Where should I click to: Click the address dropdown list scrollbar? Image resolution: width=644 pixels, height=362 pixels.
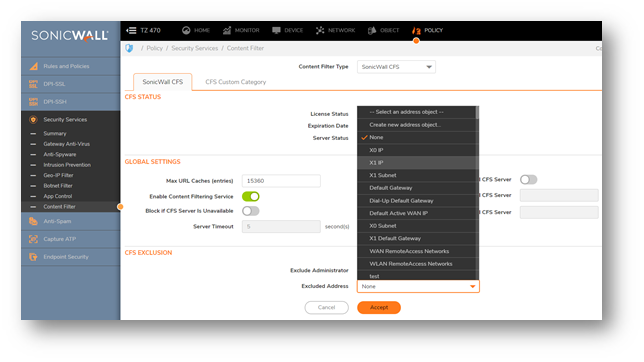click(x=477, y=113)
